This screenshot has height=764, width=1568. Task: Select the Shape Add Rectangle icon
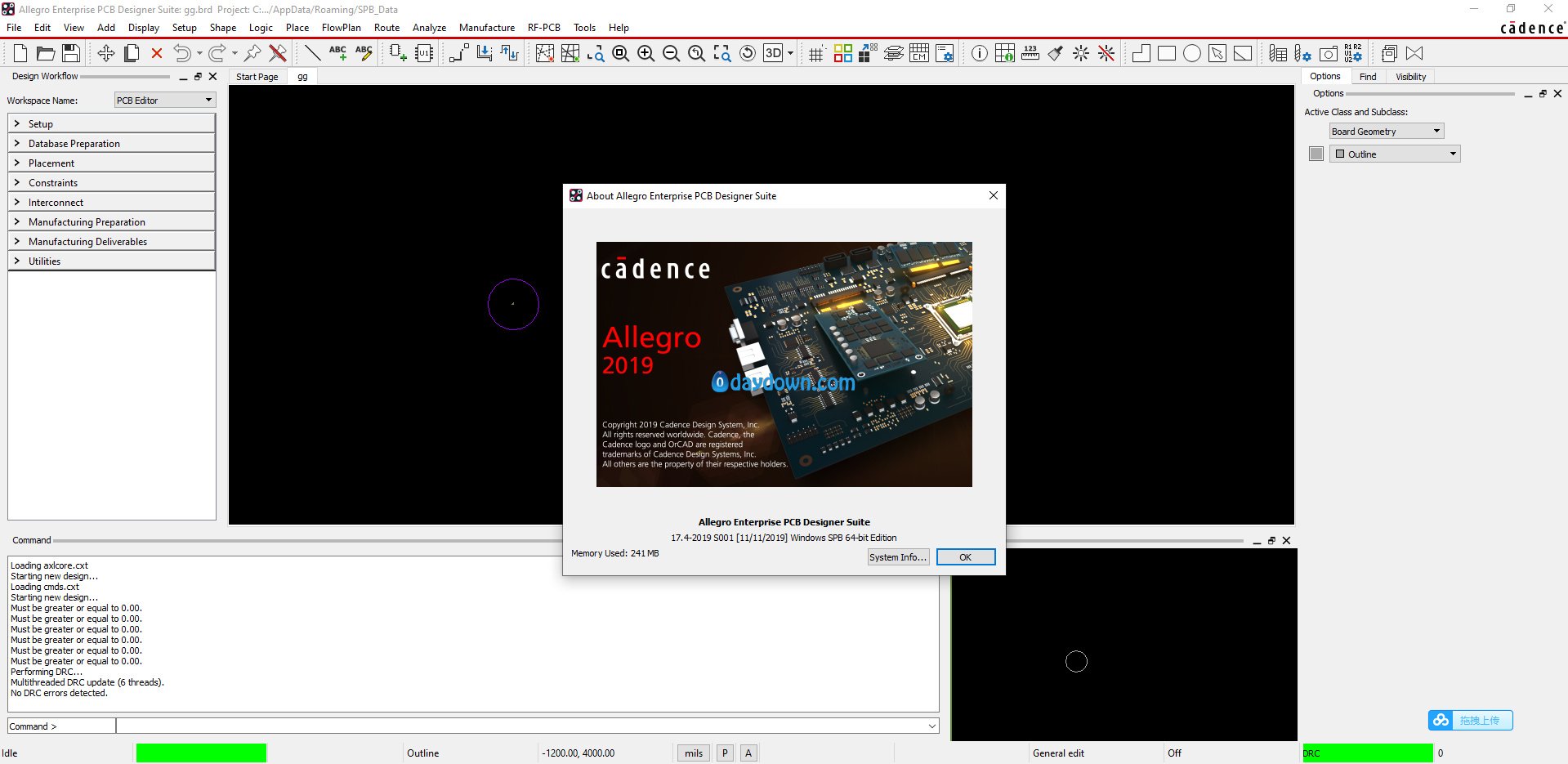1167,53
